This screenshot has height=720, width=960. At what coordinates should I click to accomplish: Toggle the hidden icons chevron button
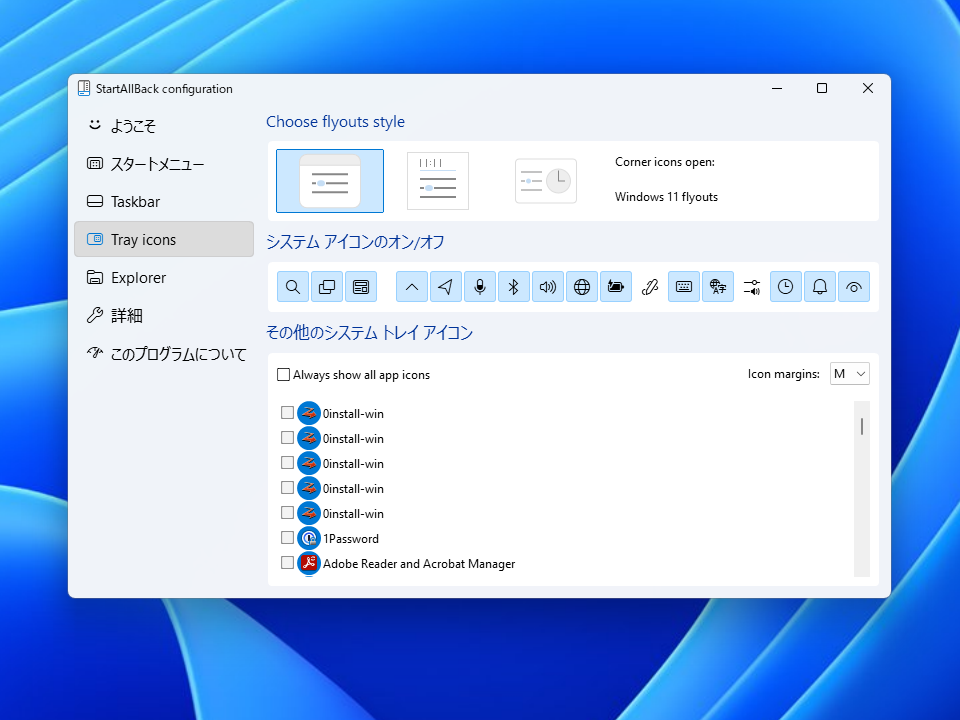pos(412,287)
